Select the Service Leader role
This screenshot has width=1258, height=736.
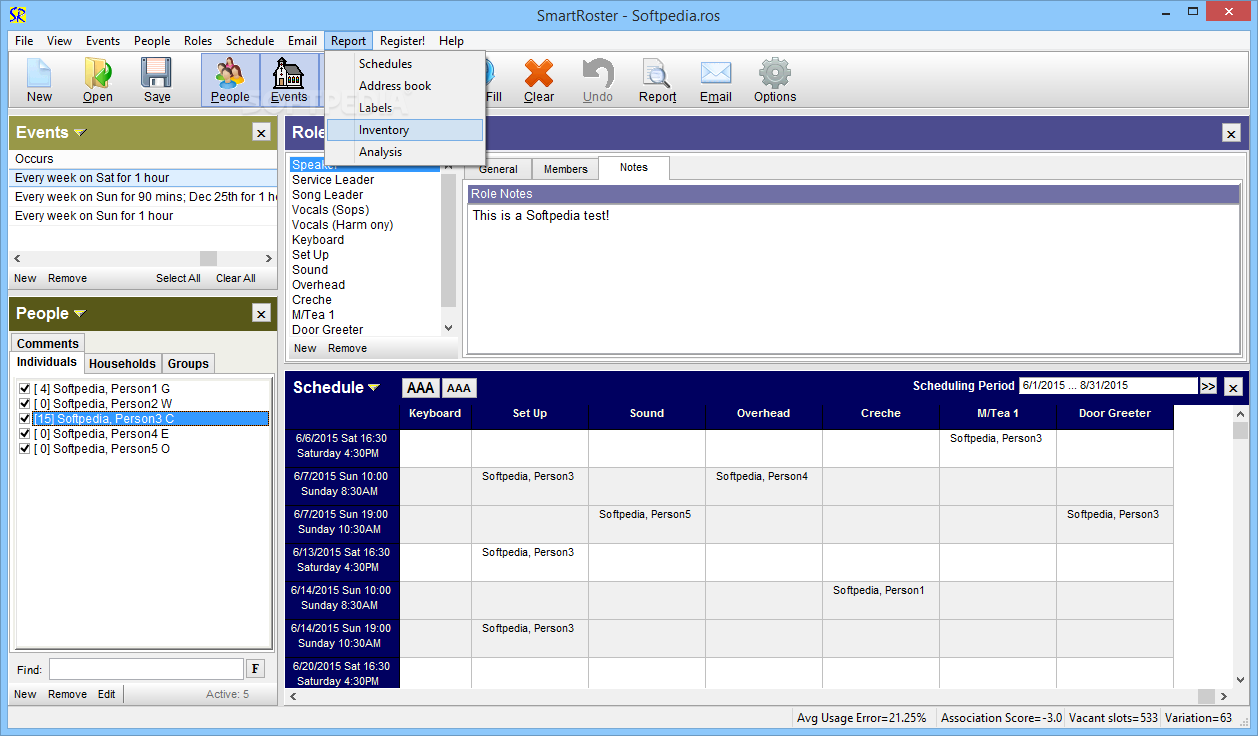coord(333,180)
